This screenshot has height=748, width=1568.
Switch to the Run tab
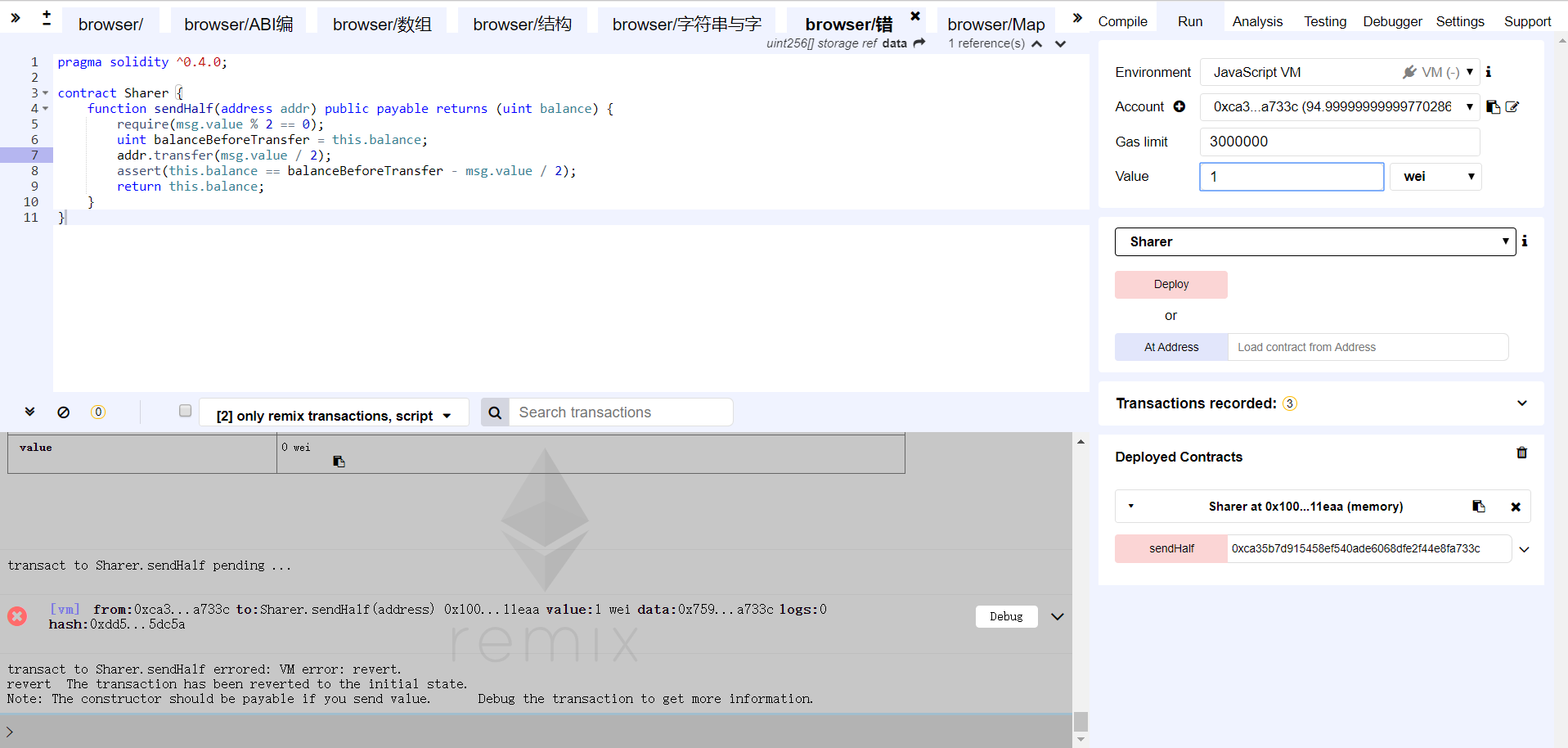(1190, 21)
